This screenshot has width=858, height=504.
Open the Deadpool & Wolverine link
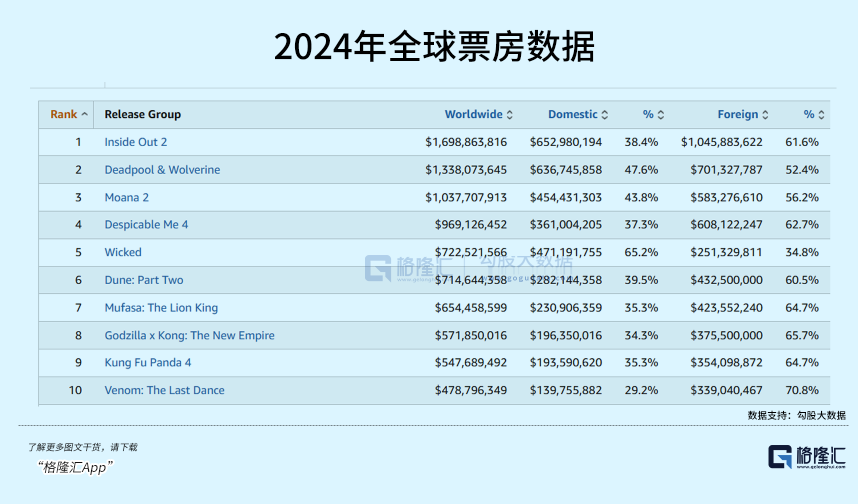tap(162, 170)
